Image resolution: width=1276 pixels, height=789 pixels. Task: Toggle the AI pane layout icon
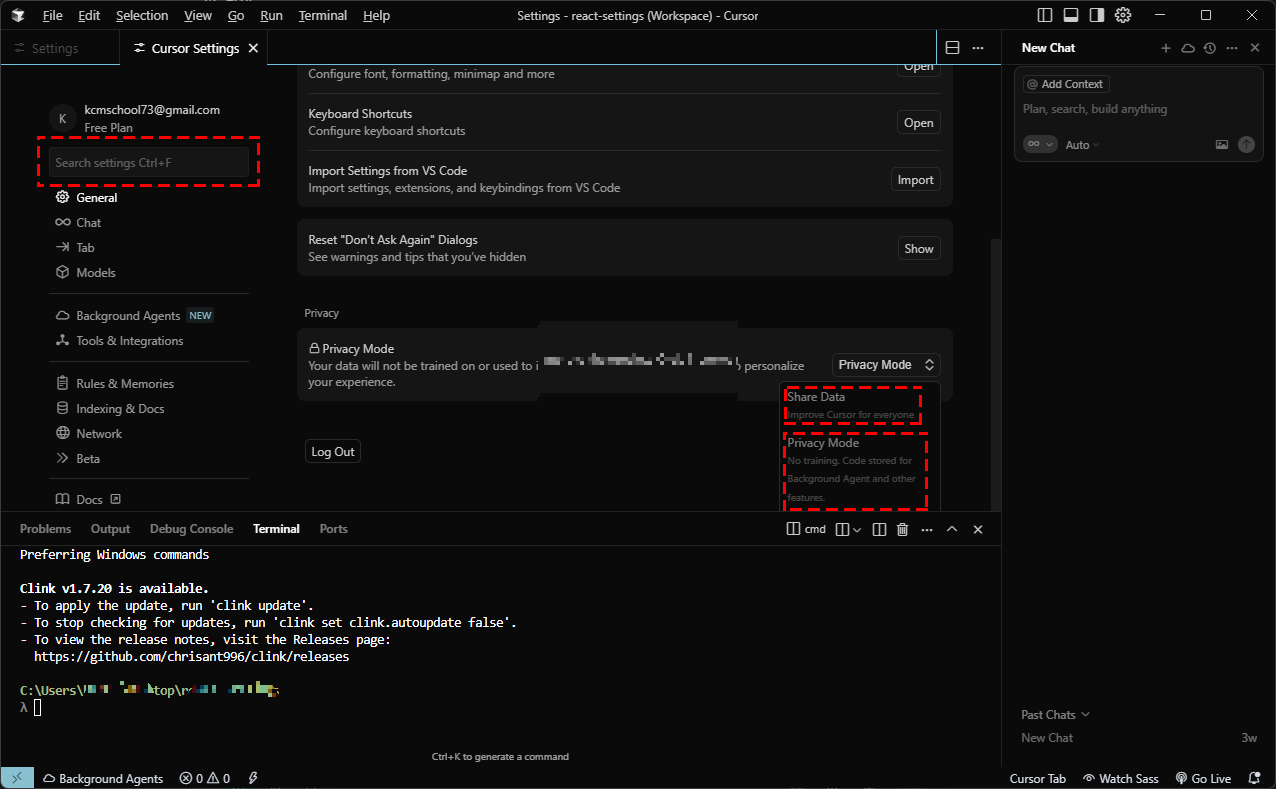pos(1096,15)
